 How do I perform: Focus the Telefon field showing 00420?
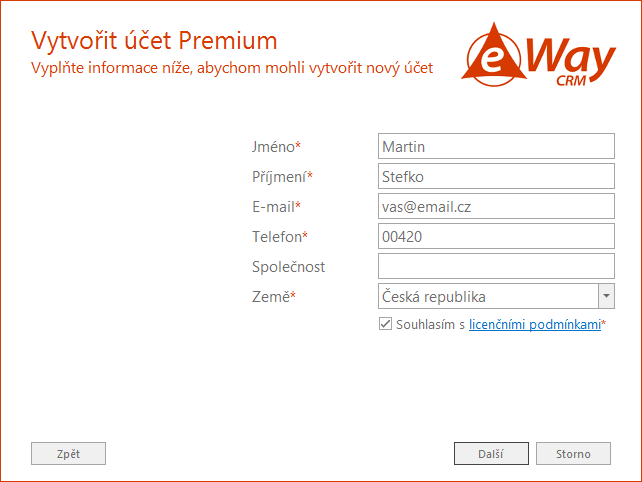pos(496,236)
